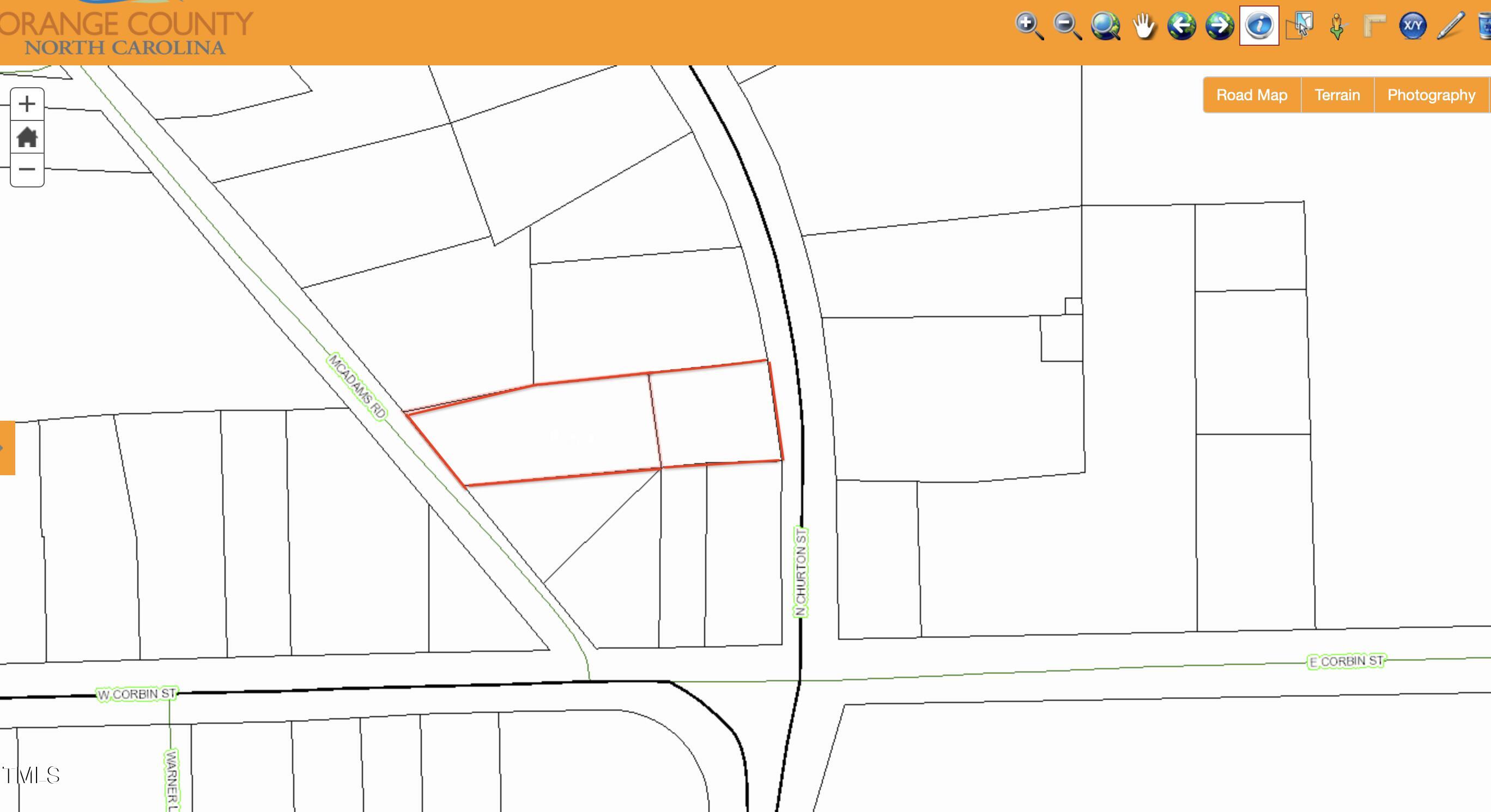
Task: Click the trash clear graphics icon
Action: pos(1485,26)
